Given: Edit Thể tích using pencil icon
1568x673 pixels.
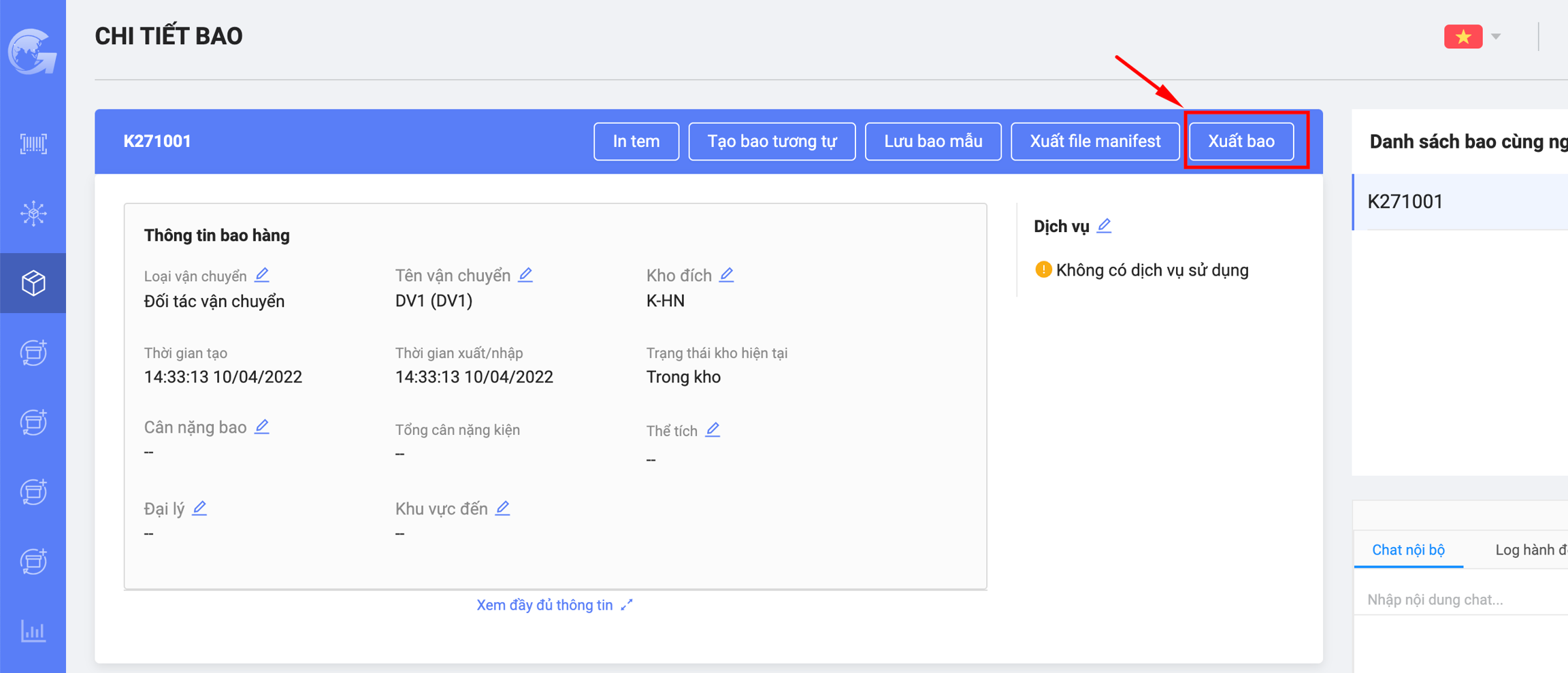Looking at the screenshot, I should click(x=713, y=430).
